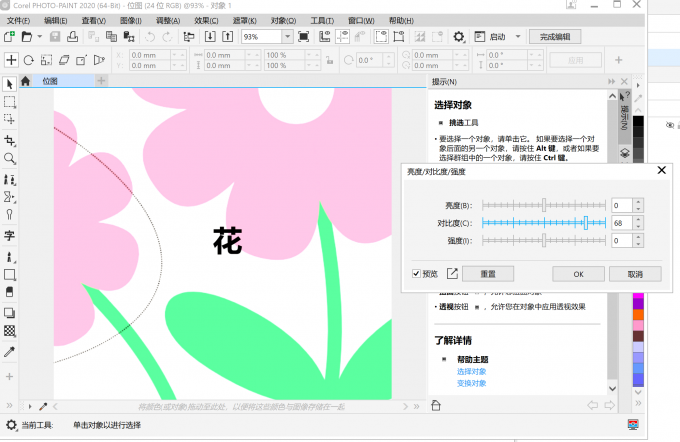Adjust 强度 intensity value stepper
680x442 pixels.
pyautogui.click(x=638, y=241)
